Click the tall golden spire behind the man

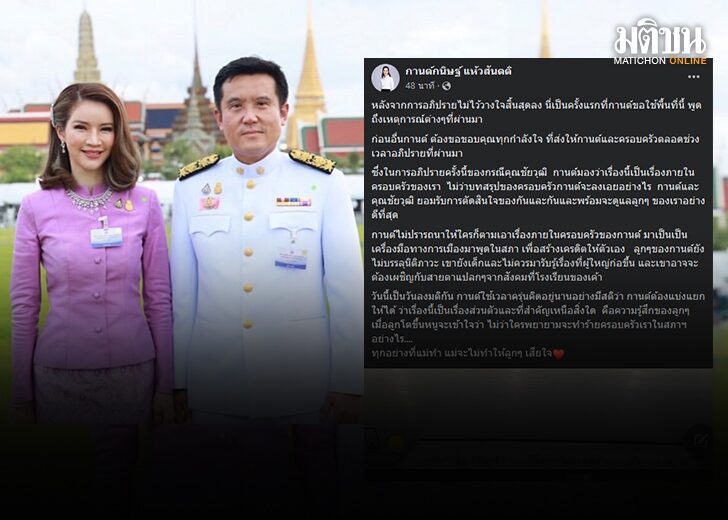pyautogui.click(x=309, y=79)
